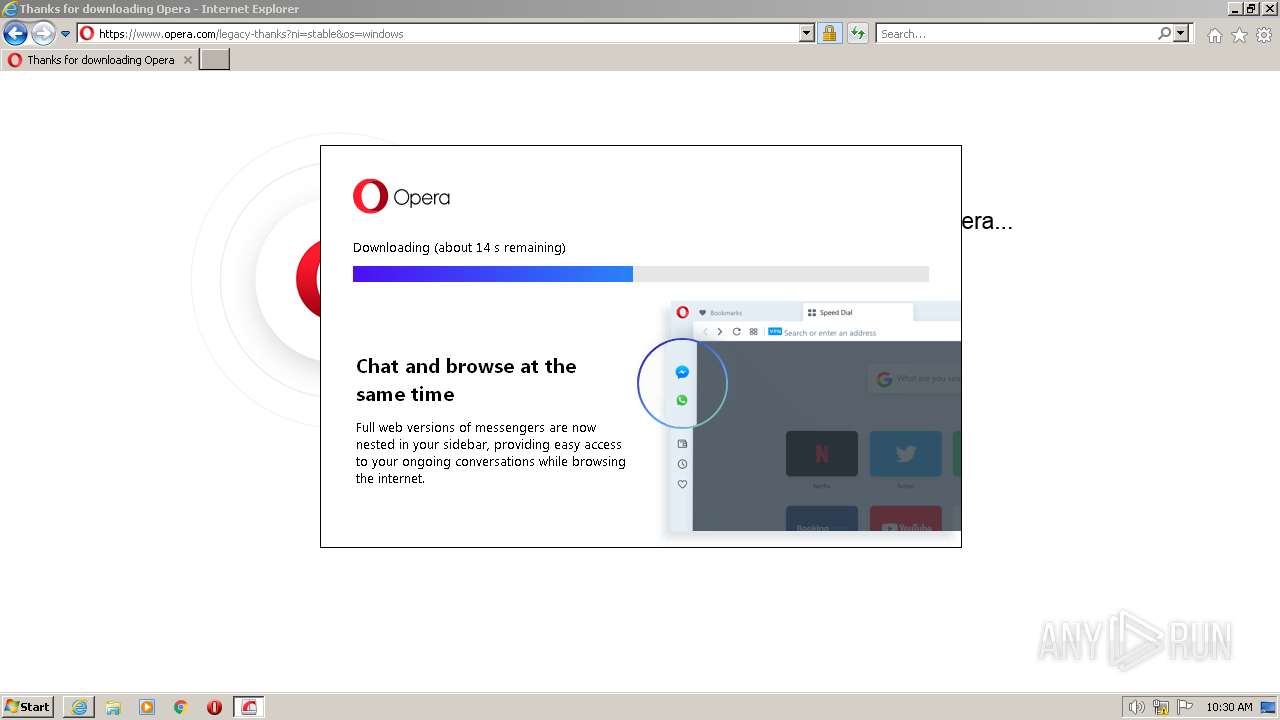Open the Windows Start menu

27,707
